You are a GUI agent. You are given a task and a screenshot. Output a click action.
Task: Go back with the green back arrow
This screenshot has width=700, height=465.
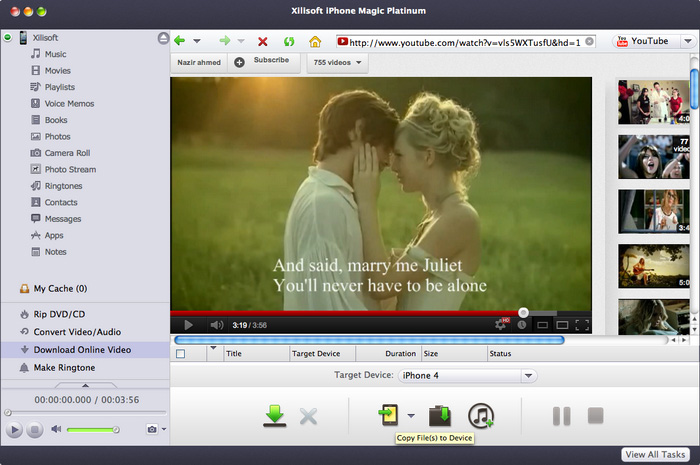click(x=180, y=42)
